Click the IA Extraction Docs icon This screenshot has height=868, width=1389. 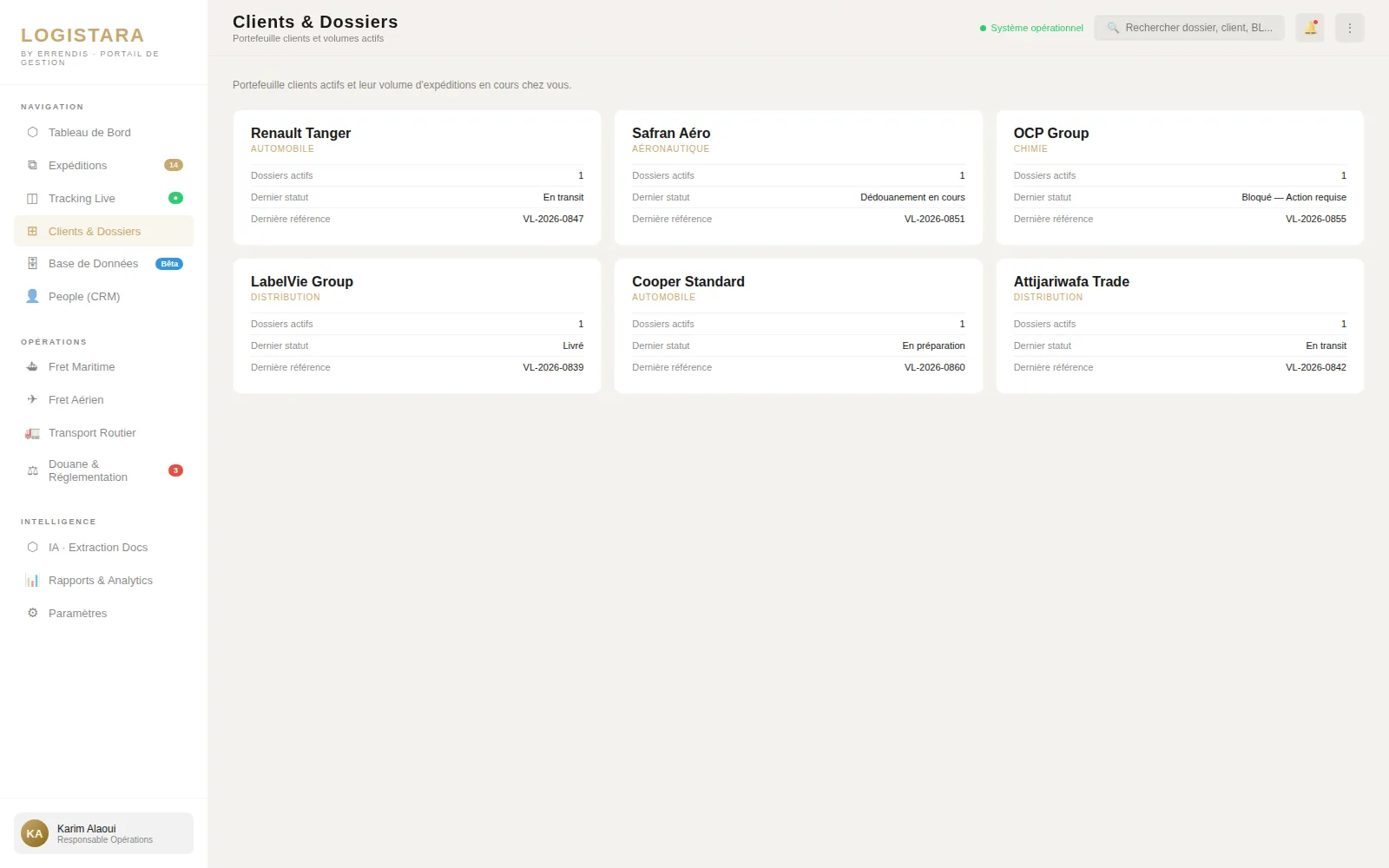[x=32, y=548]
